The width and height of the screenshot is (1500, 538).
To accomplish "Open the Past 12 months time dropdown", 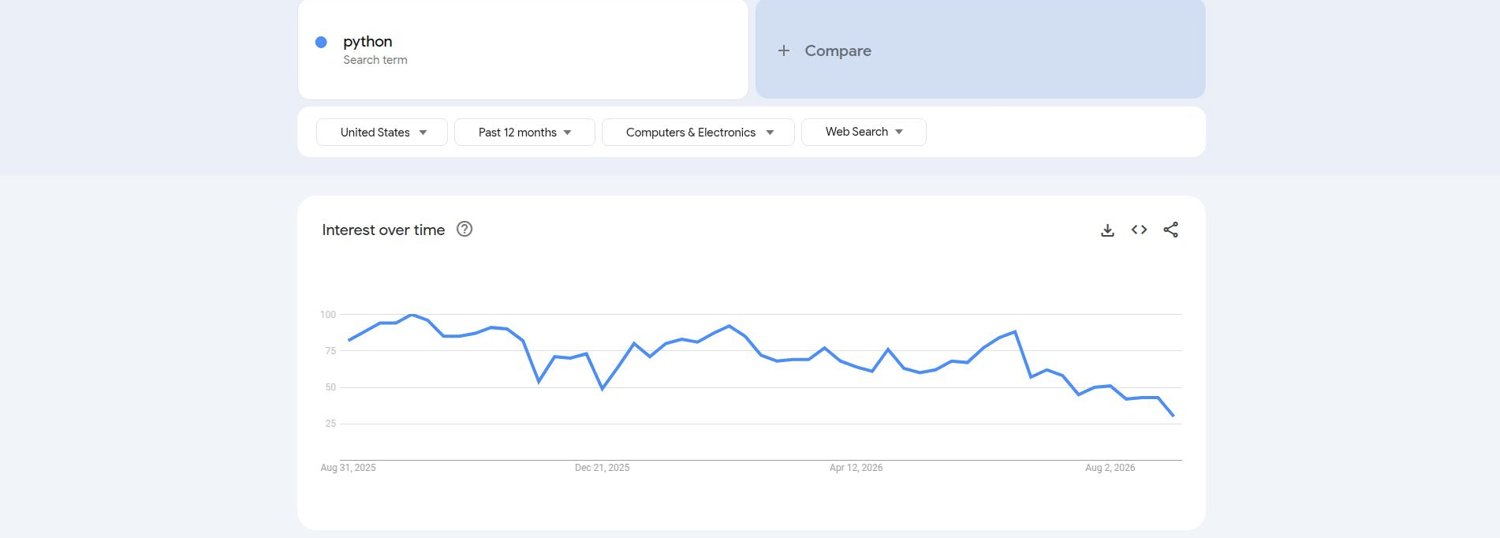I will point(525,132).
